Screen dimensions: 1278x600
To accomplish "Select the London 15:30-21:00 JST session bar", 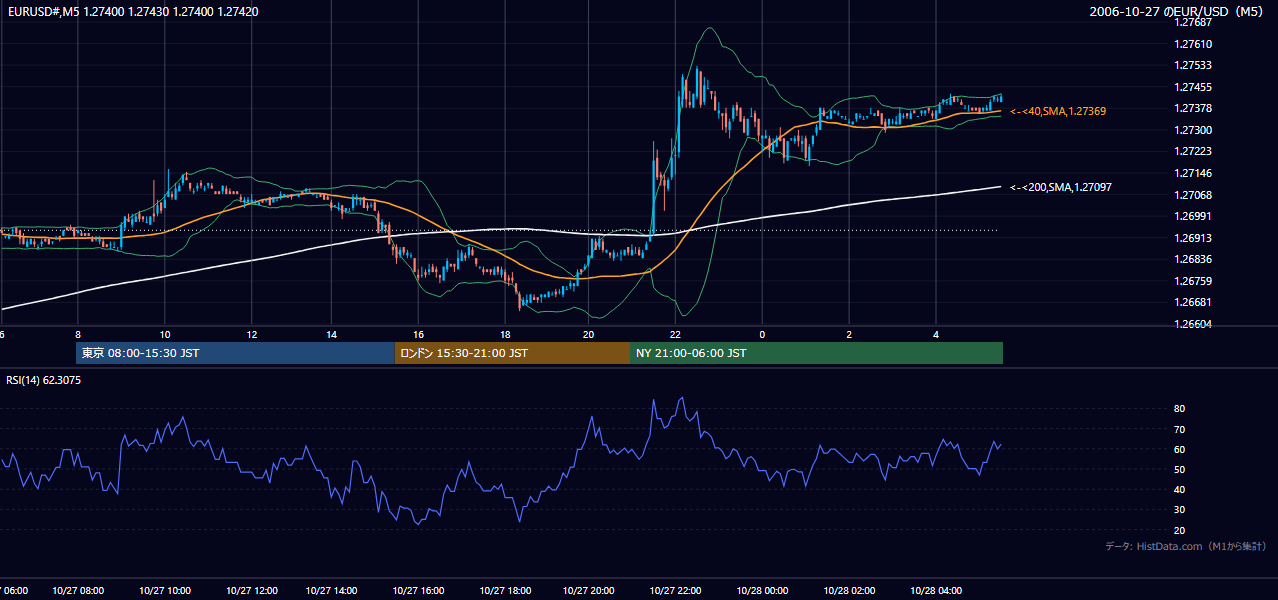I will [x=512, y=353].
